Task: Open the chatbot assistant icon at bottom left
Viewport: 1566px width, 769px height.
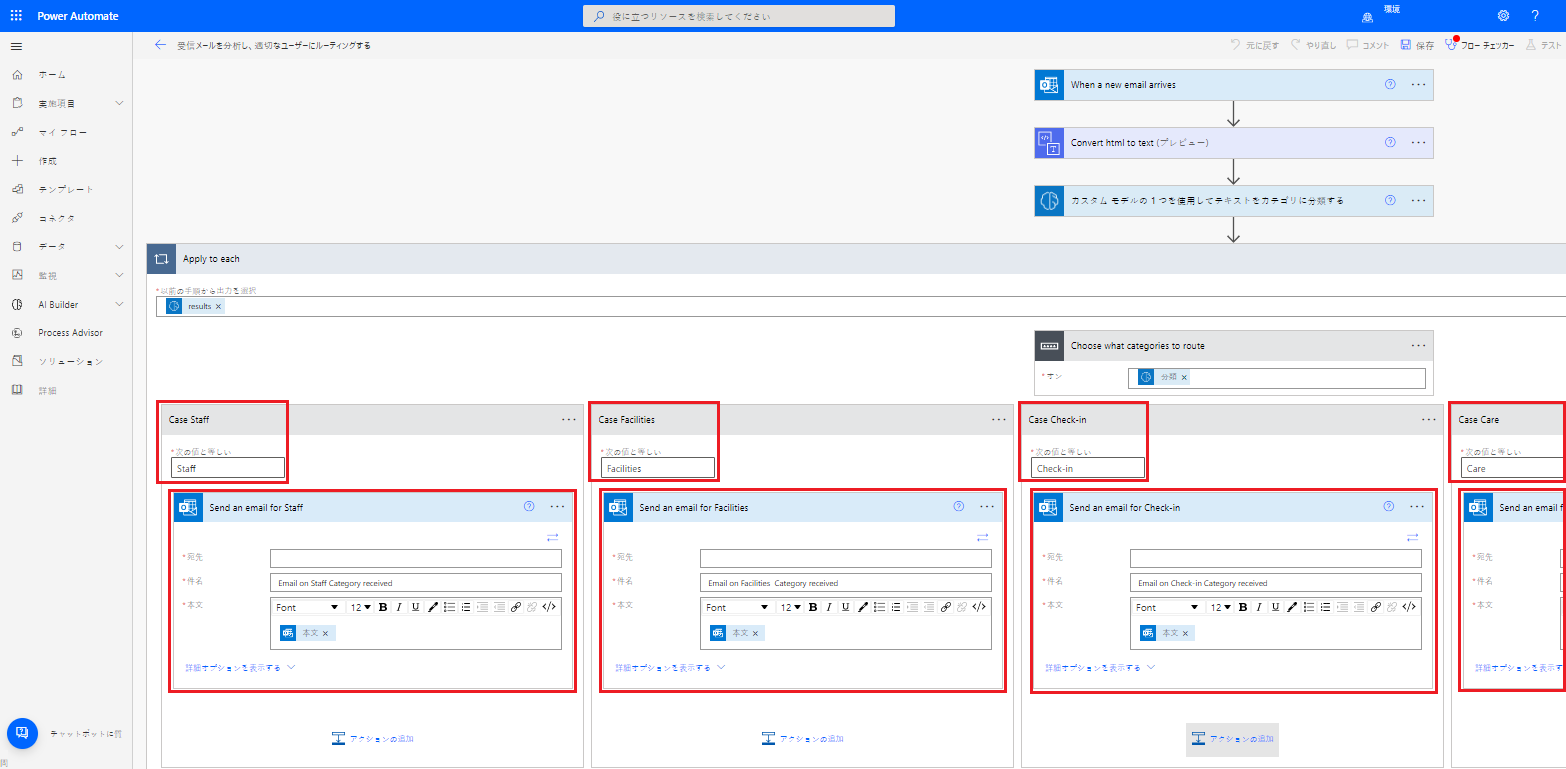Action: (21, 733)
